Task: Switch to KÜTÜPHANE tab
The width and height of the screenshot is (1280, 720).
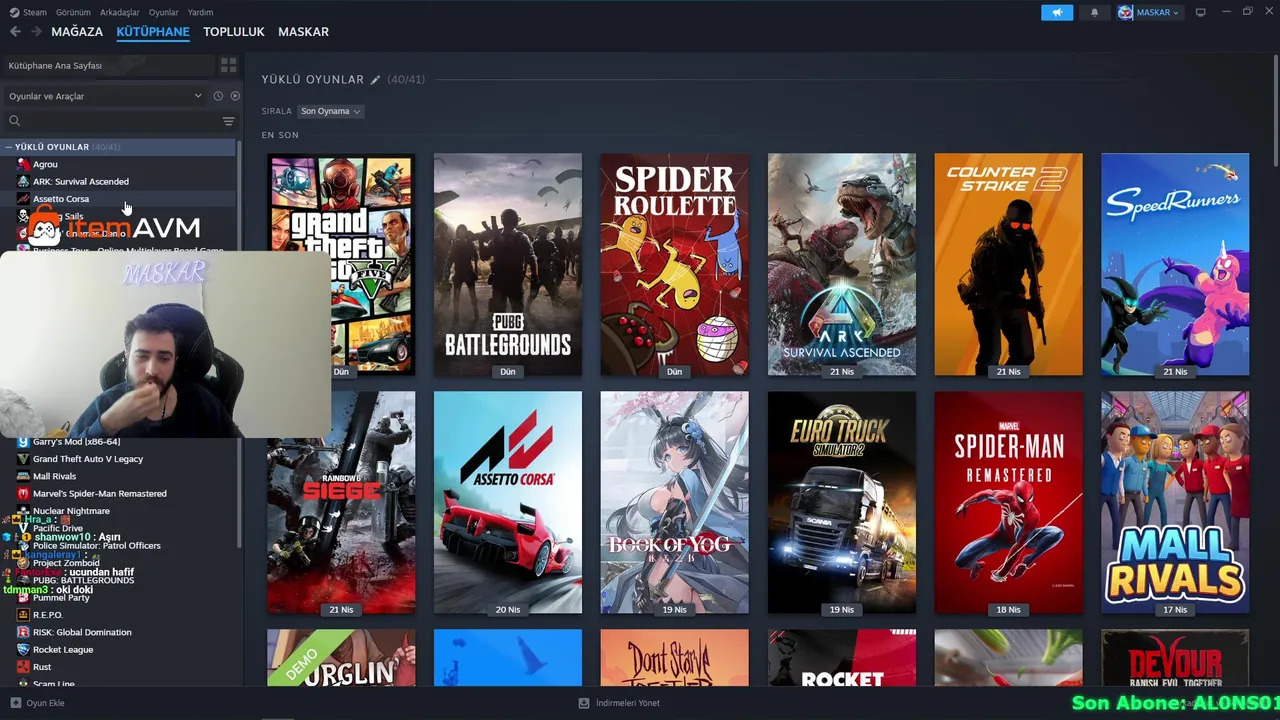Action: 153,32
